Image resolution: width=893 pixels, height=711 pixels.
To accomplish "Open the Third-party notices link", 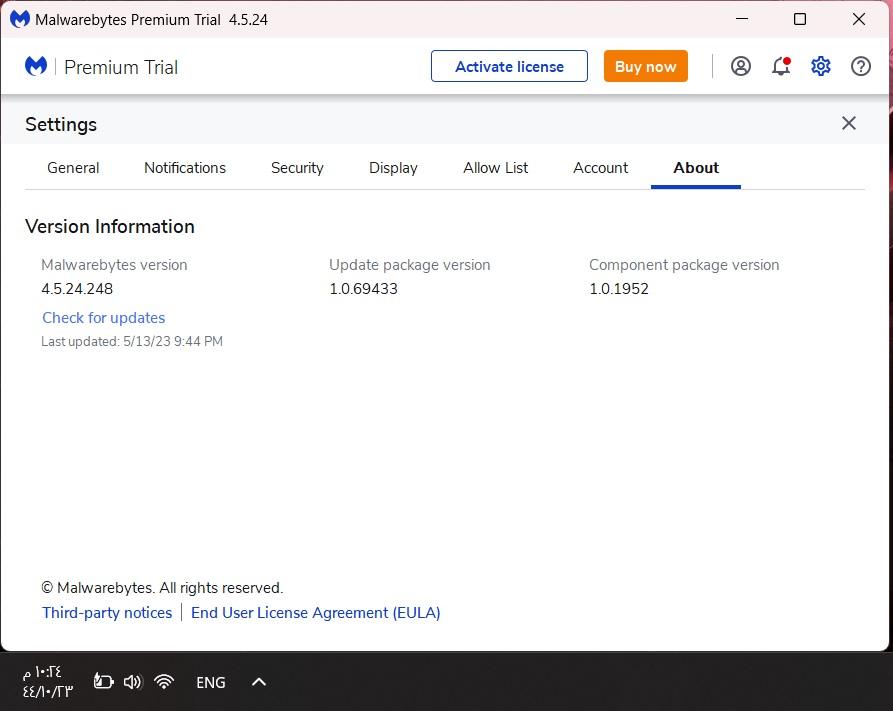I will tap(107, 612).
